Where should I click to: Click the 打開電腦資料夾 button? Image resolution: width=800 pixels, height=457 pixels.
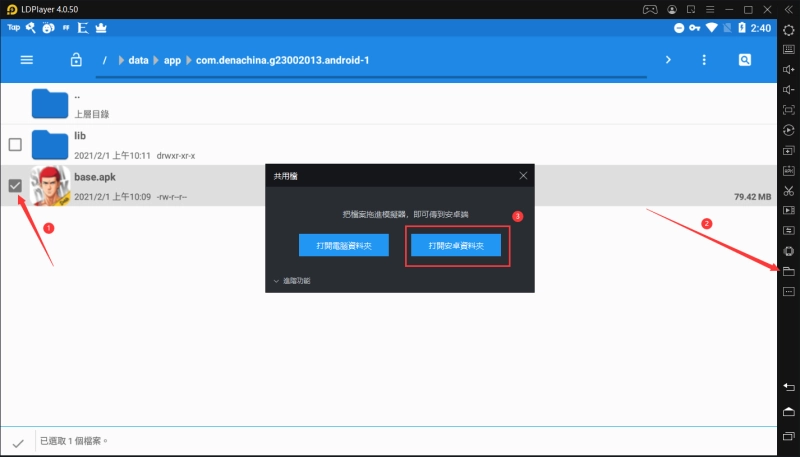point(343,246)
